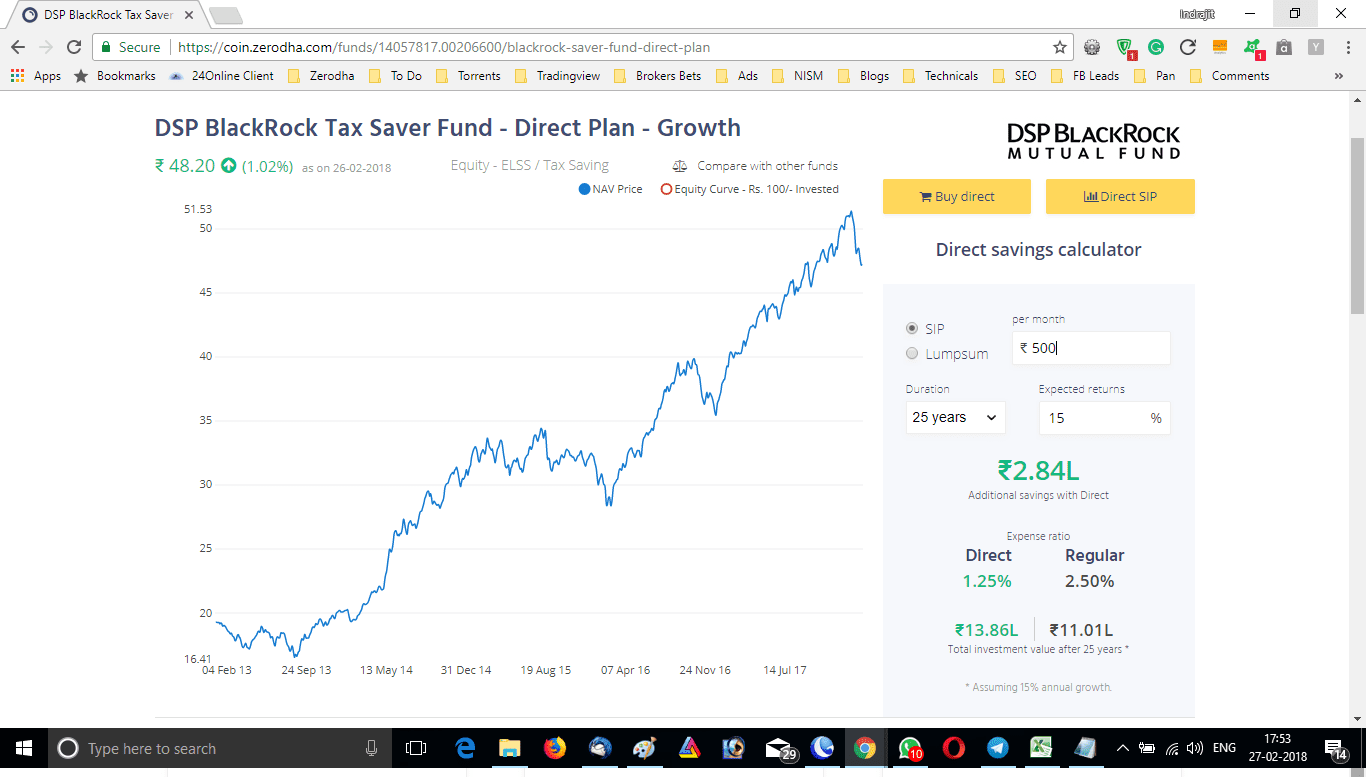Open the Mail app with 29 badge
1366x777 pixels.
pyautogui.click(x=779, y=748)
